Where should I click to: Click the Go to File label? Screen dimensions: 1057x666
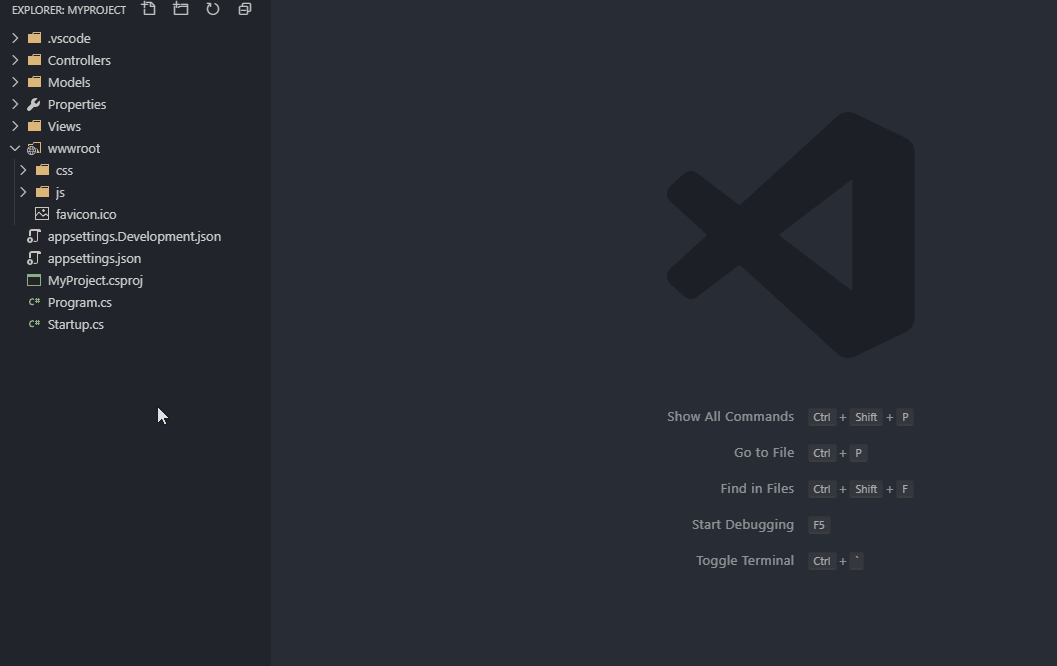(x=764, y=453)
